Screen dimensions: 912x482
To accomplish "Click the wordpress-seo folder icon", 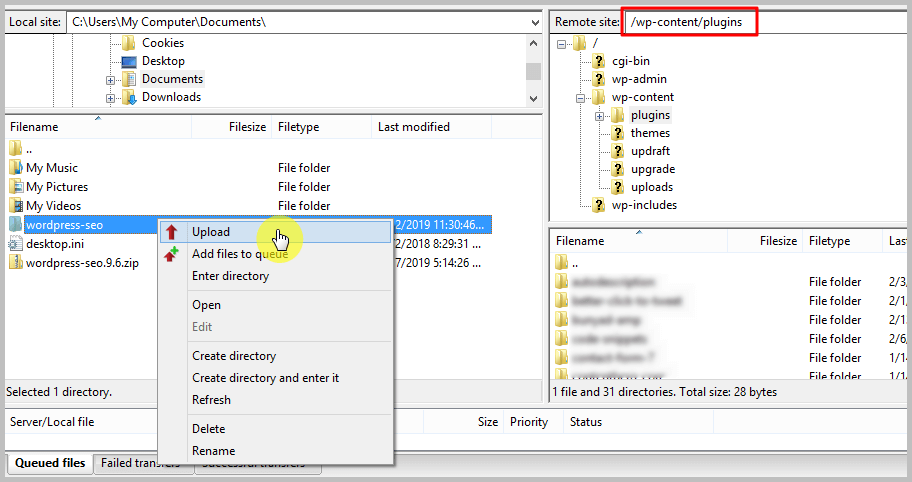I will tap(16, 225).
